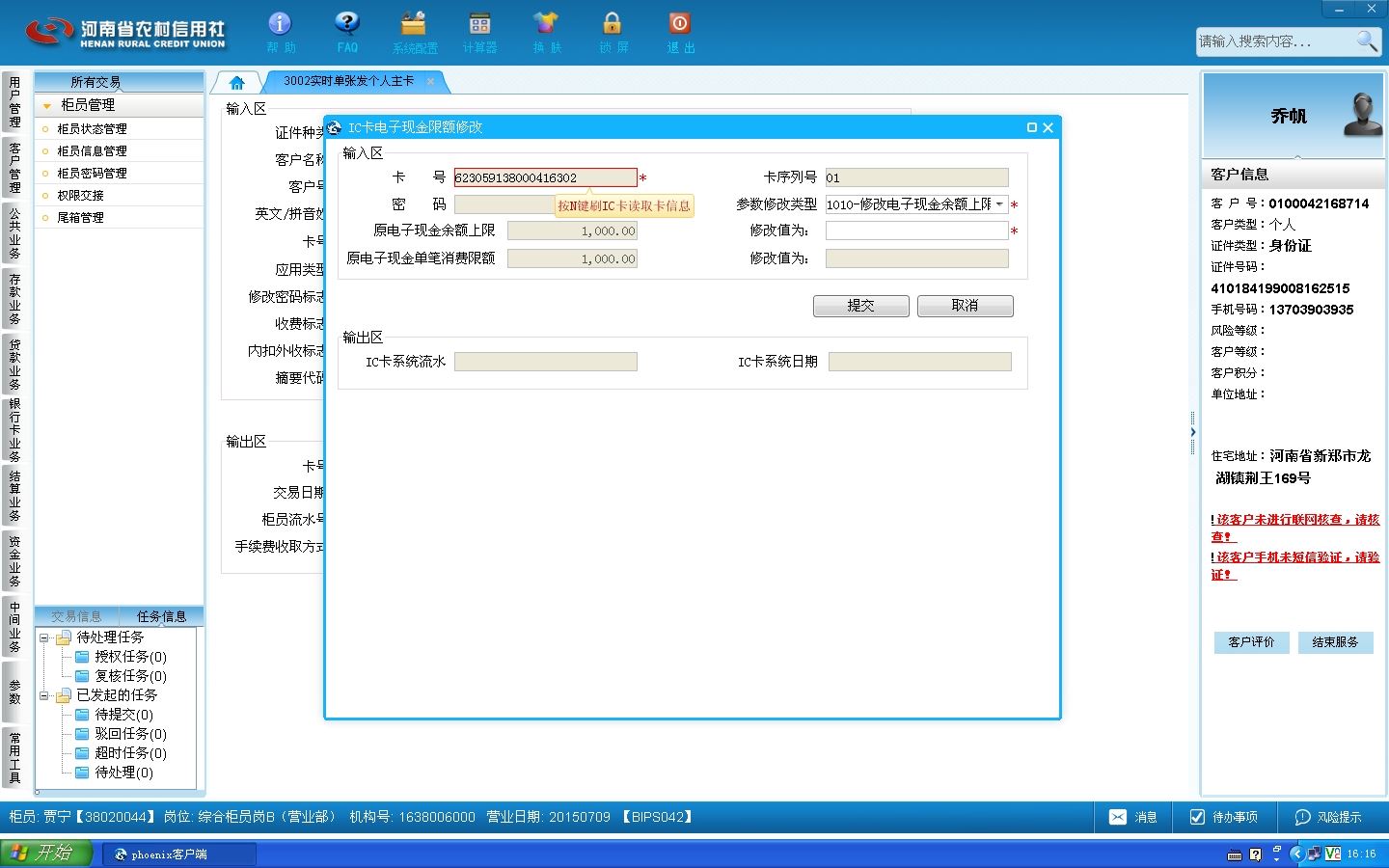Collapse the 已发起的任务 tree node
The image size is (1389, 868).
click(43, 695)
